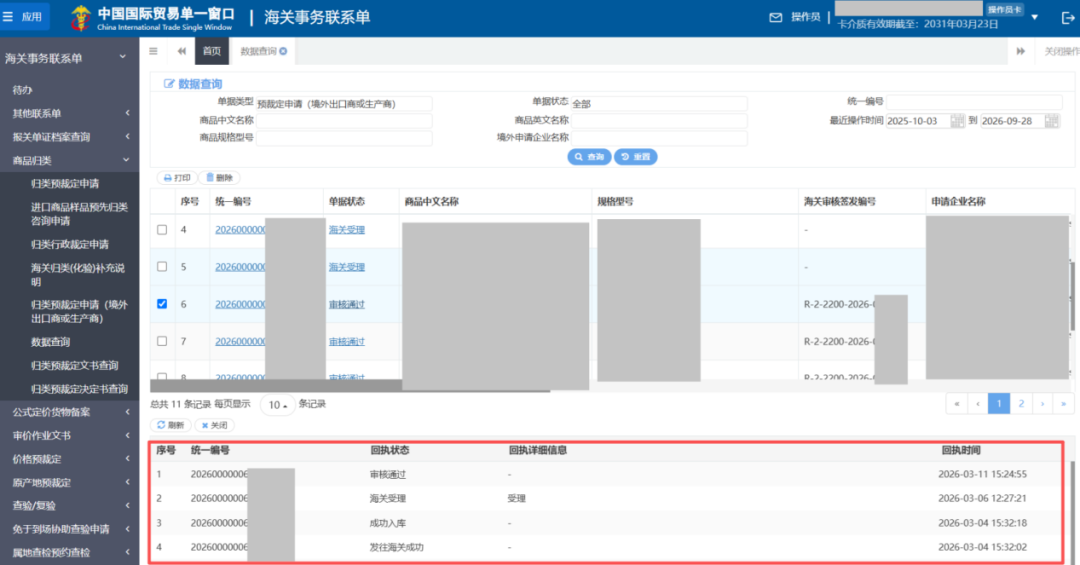This screenshot has height=565, width=1080.
Task: Switch to the 首页 tab
Action: point(211,51)
